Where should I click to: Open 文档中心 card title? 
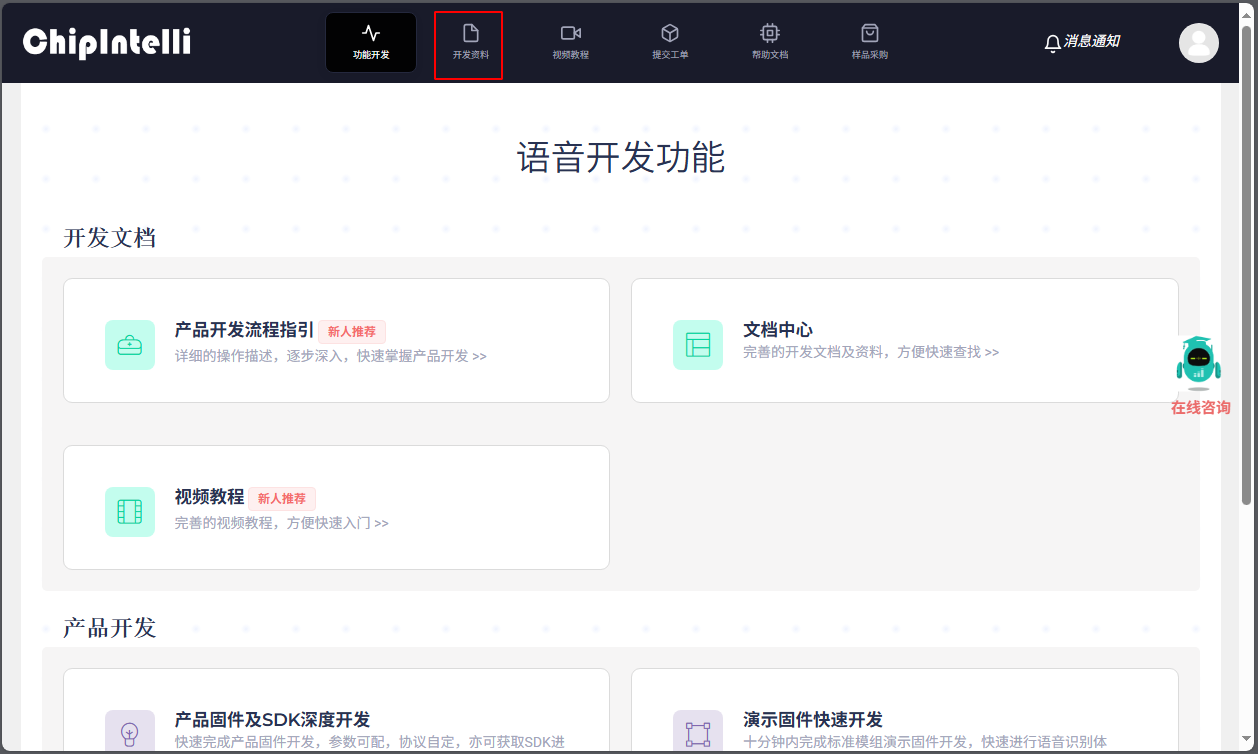[778, 330]
